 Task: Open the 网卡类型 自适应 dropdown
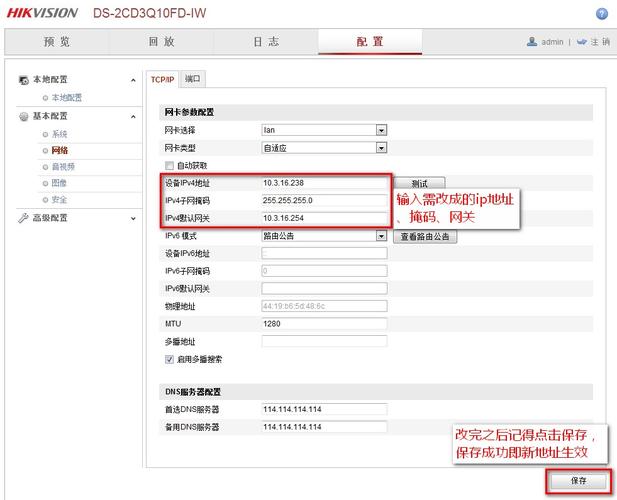[x=324, y=148]
